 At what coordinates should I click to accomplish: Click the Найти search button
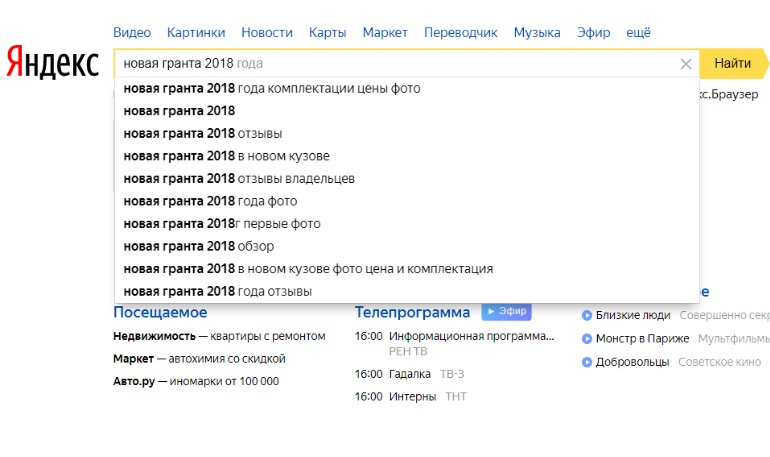point(732,63)
